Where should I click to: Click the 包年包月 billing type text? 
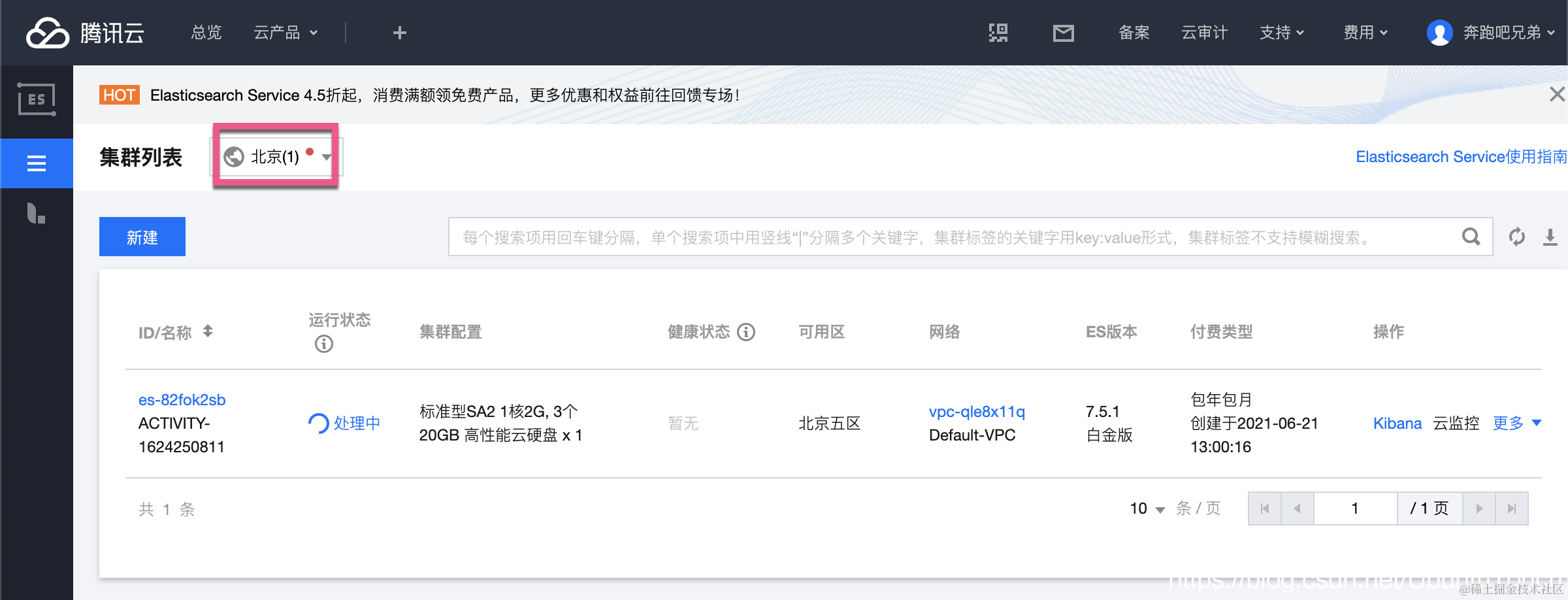tap(1222, 399)
